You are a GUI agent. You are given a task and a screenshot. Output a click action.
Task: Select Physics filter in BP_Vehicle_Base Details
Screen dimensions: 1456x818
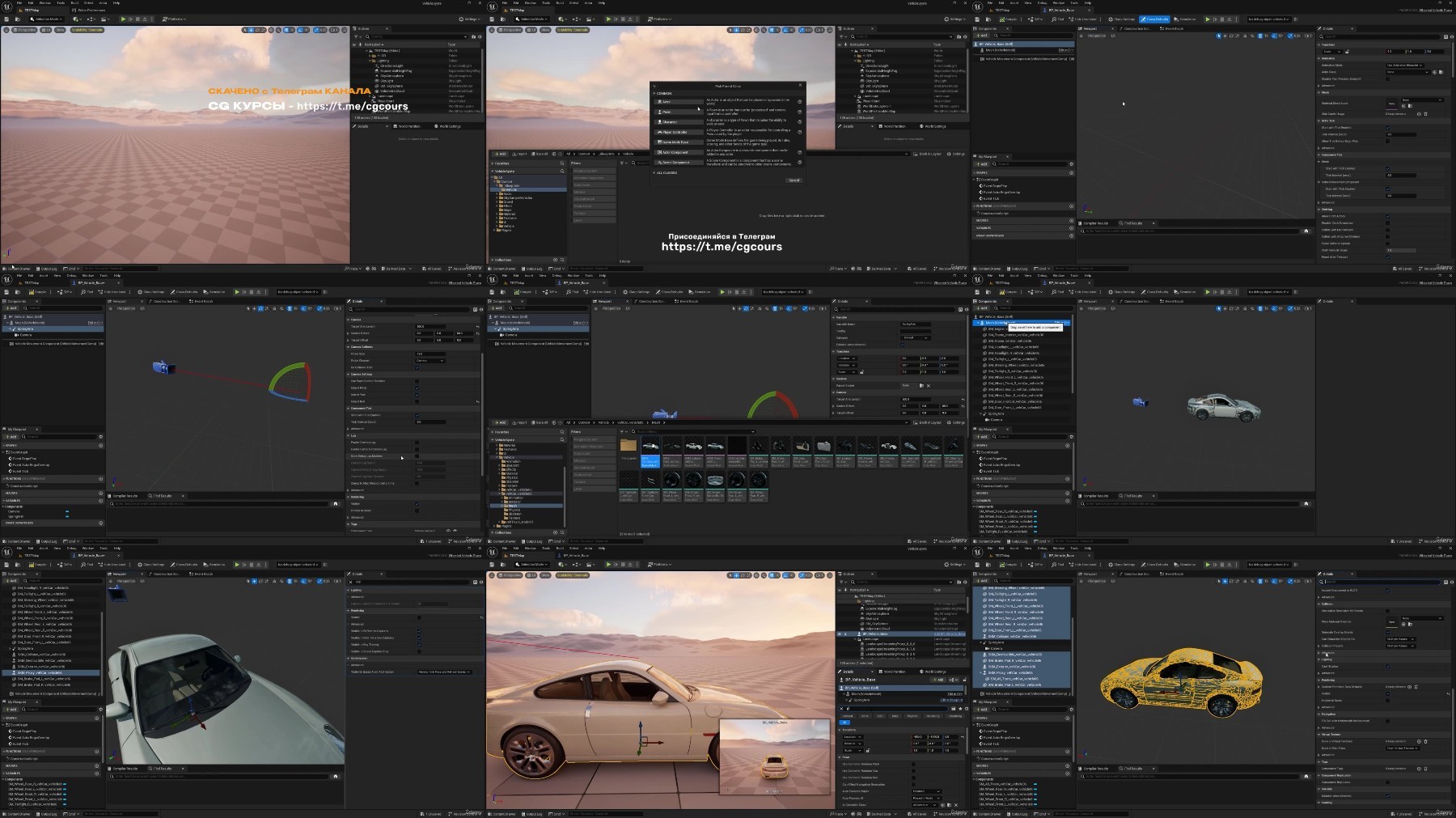[x=912, y=716]
